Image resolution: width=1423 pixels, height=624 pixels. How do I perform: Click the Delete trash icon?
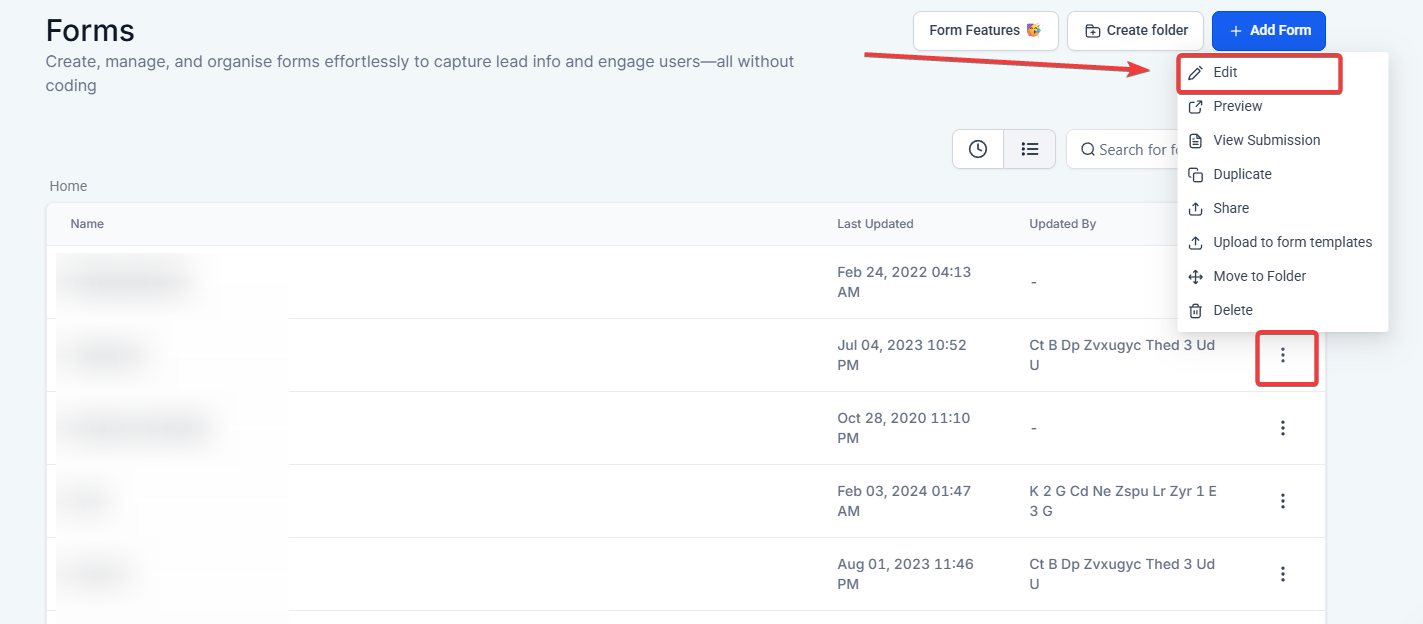coord(1195,311)
